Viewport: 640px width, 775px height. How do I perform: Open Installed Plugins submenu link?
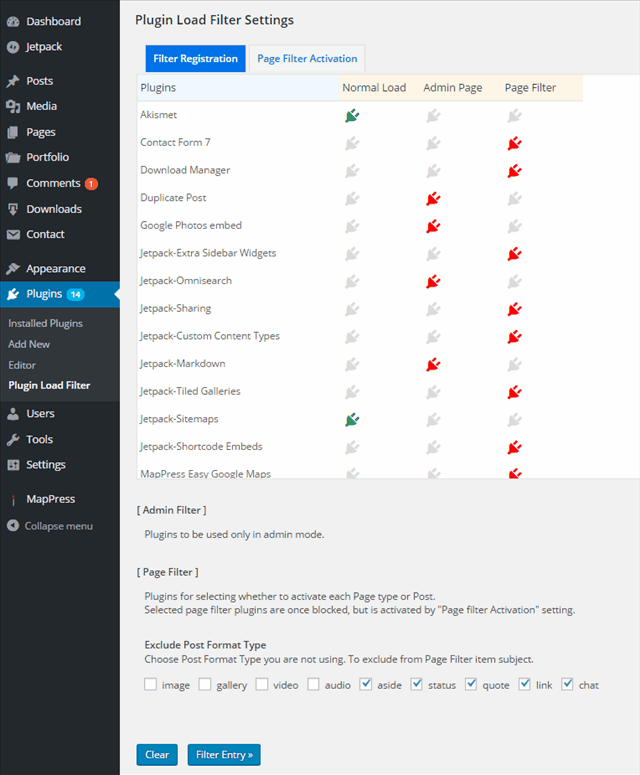point(45,323)
